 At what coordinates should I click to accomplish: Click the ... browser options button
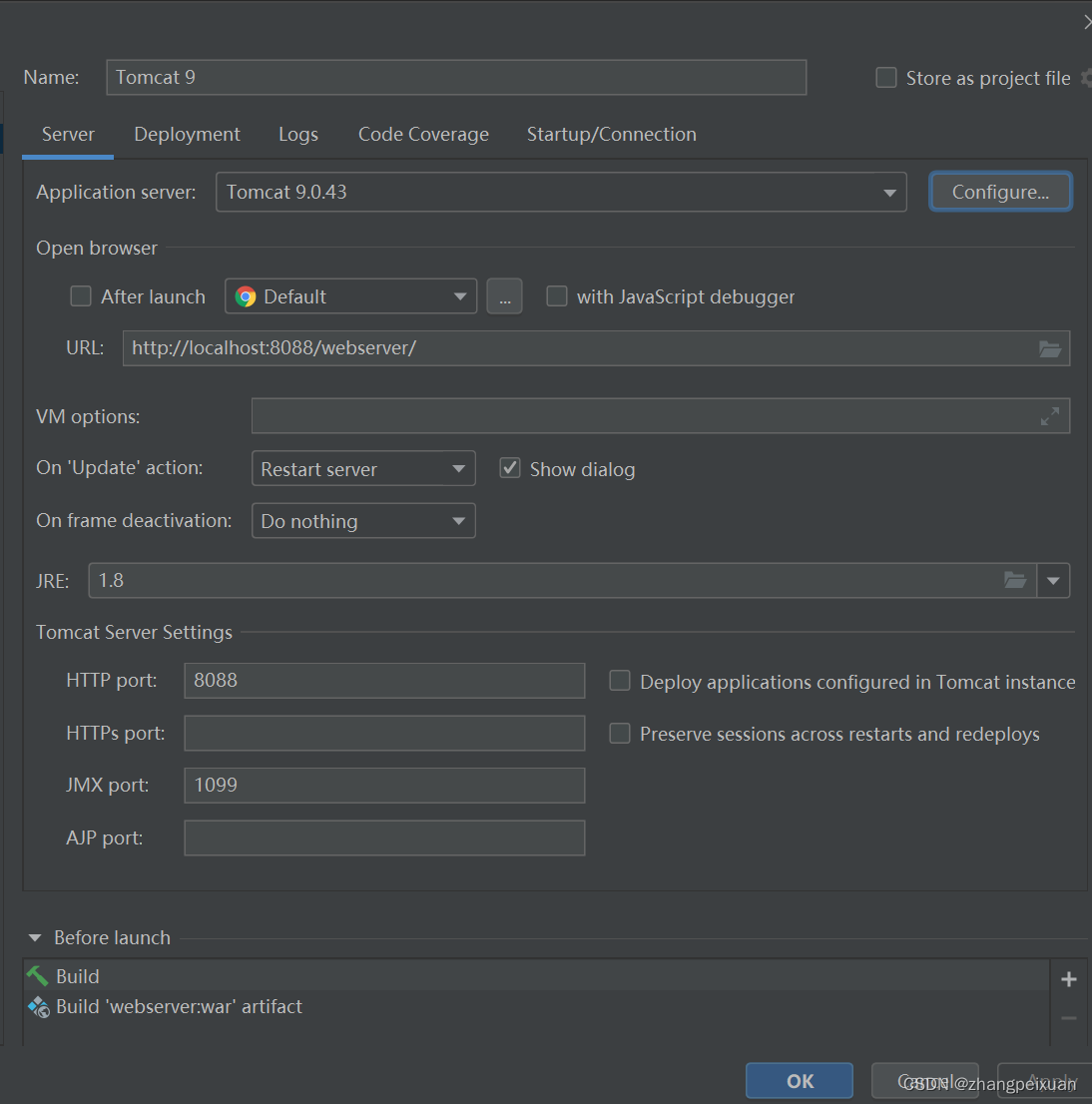click(505, 296)
